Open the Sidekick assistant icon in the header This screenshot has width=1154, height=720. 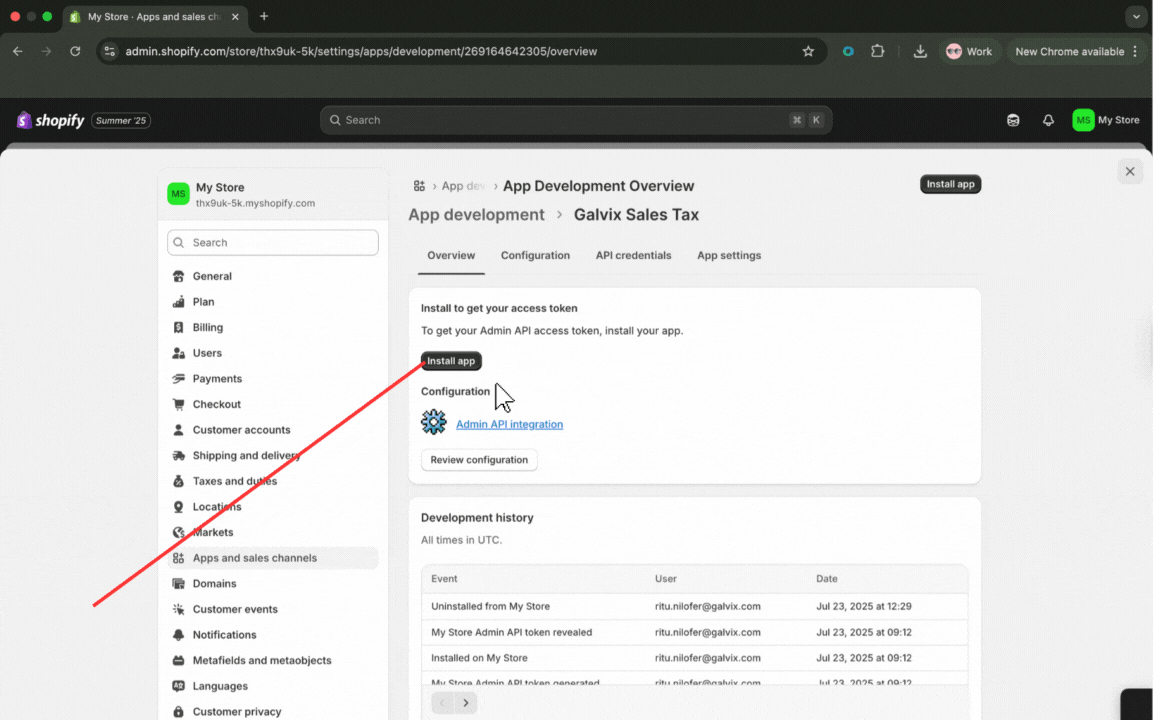click(1013, 120)
